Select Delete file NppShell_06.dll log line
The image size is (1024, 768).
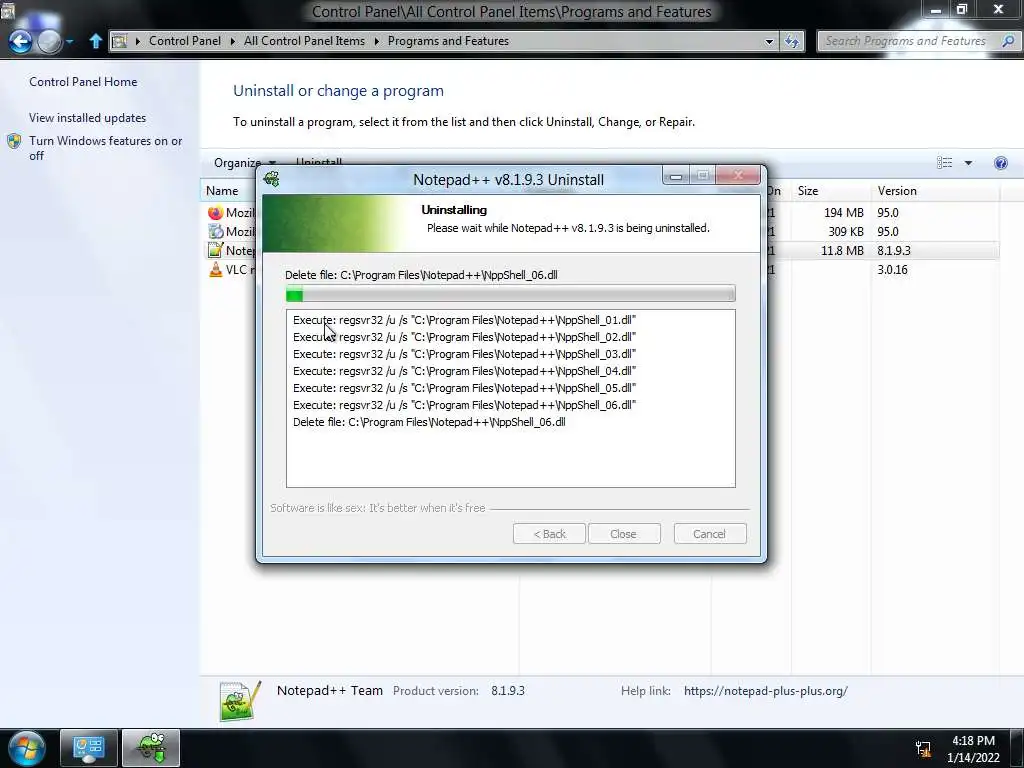coord(429,422)
